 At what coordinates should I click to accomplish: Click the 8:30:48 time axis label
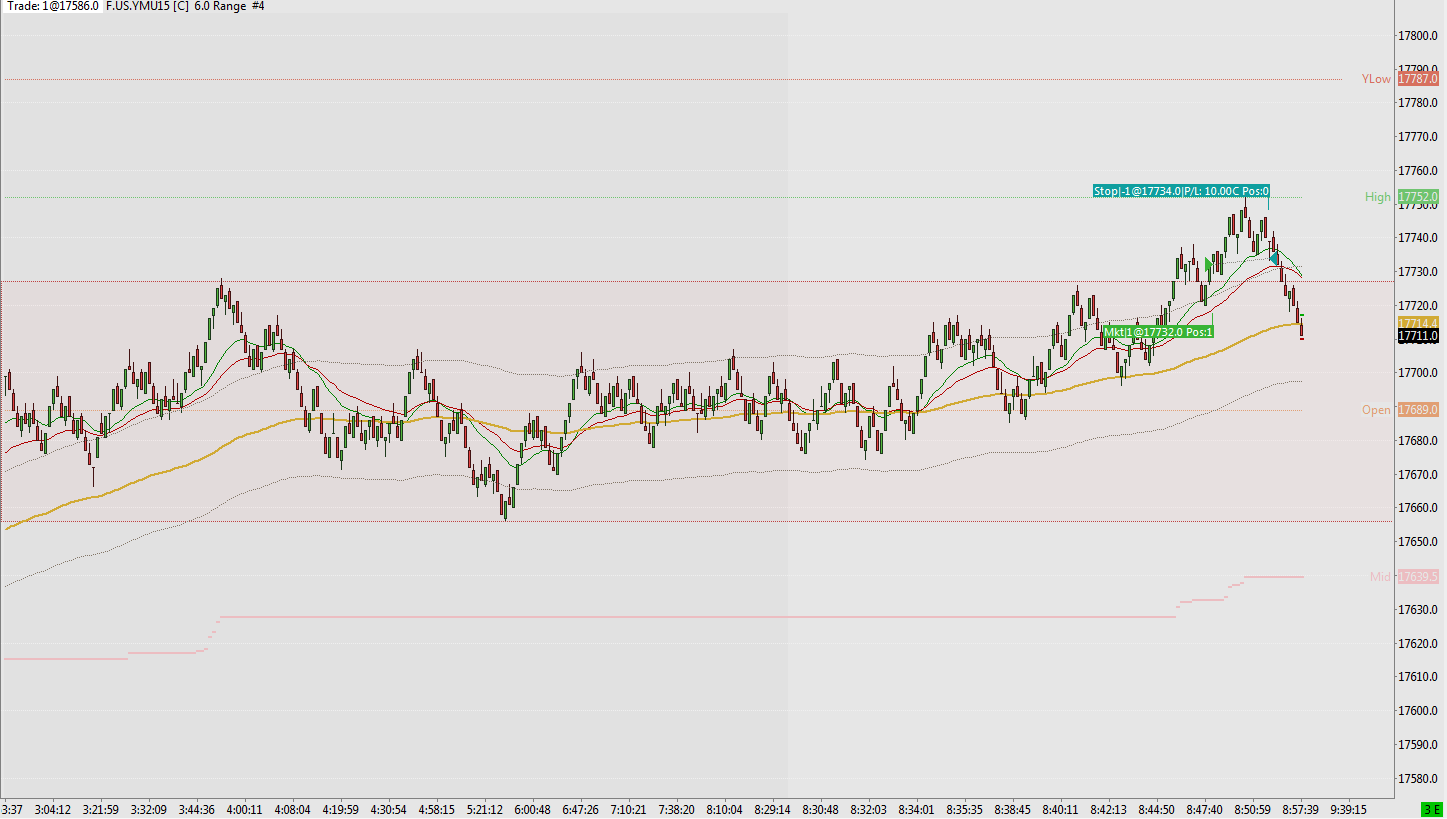[820, 809]
